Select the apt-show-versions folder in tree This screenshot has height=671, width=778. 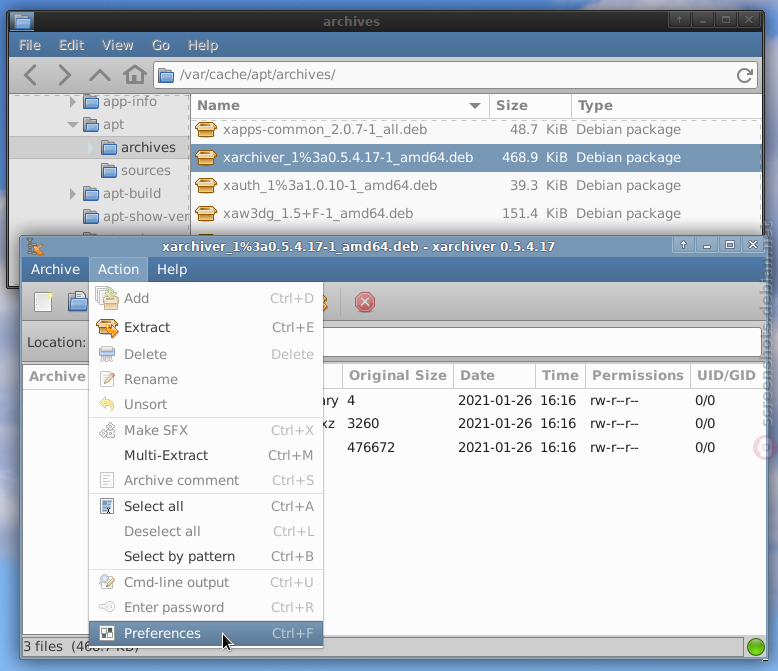(135, 216)
